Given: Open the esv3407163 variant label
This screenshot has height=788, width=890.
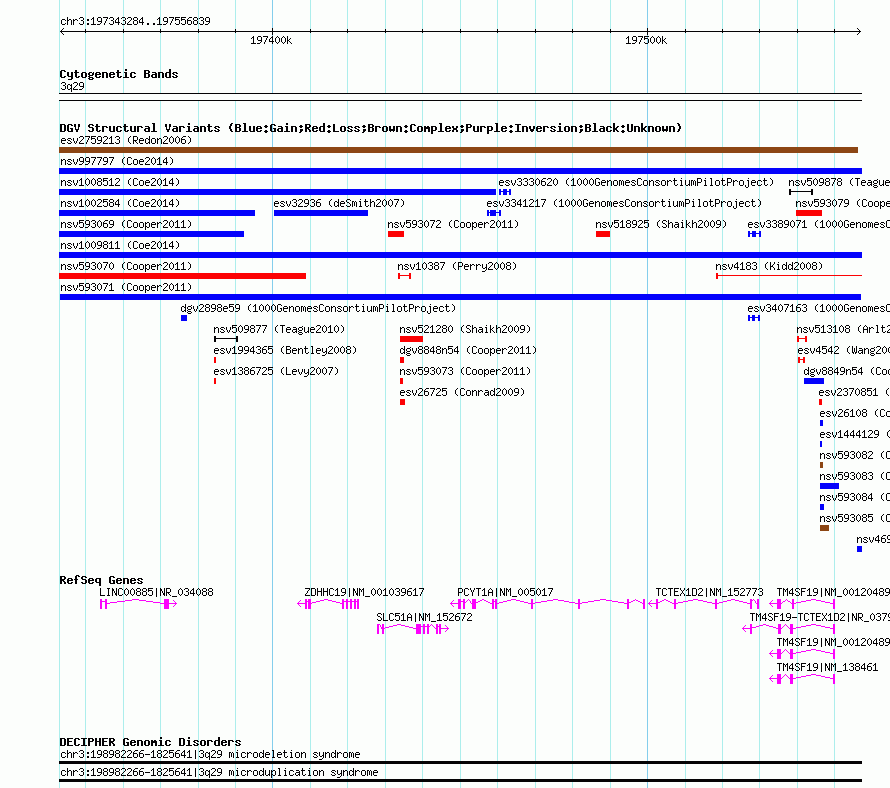Looking at the screenshot, I should point(818,308).
